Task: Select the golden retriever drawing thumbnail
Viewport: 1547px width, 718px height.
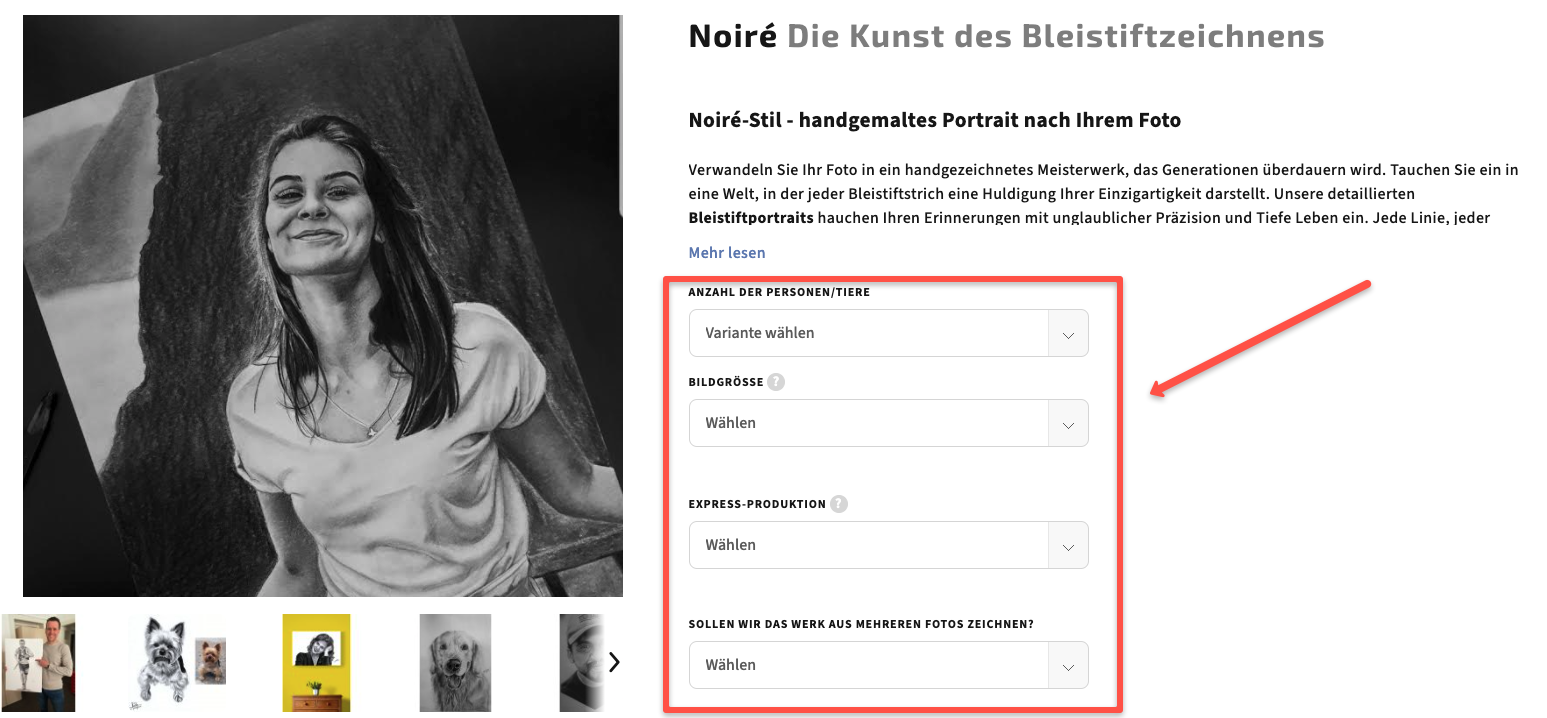Action: click(455, 663)
